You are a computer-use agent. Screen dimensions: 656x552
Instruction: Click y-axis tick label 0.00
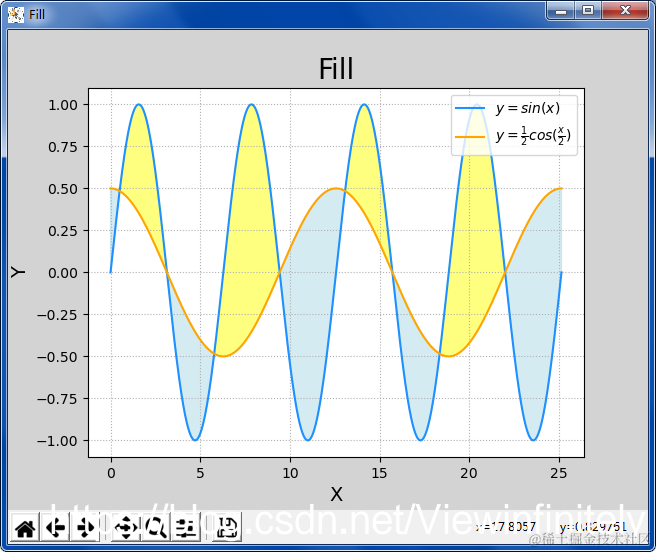(x=63, y=273)
